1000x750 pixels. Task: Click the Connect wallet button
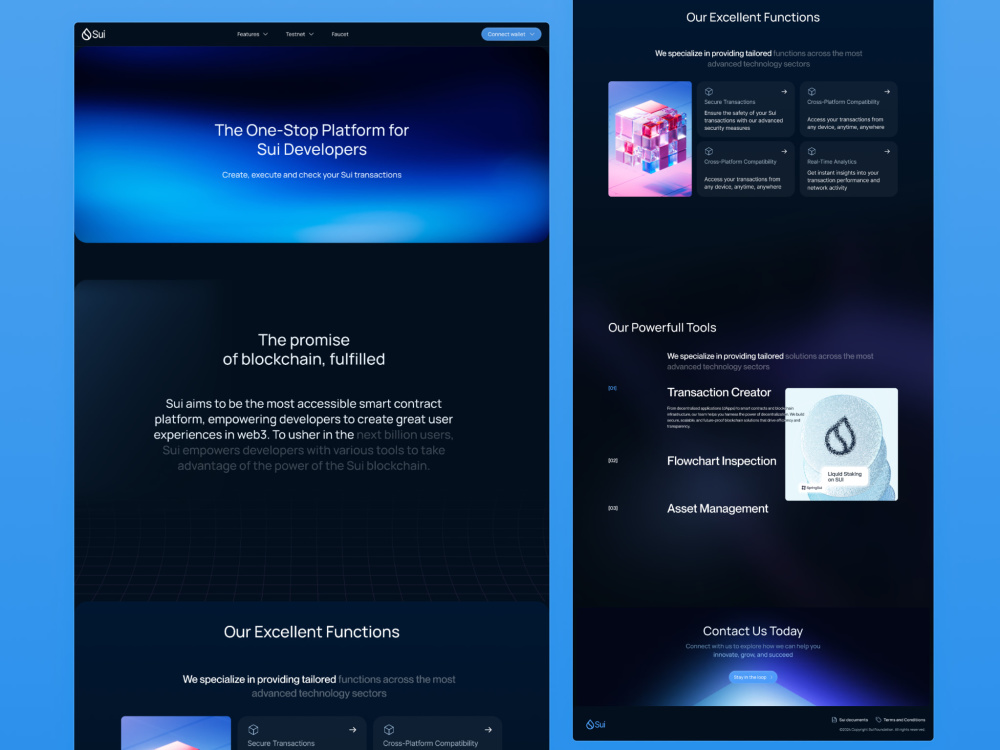[x=511, y=34]
